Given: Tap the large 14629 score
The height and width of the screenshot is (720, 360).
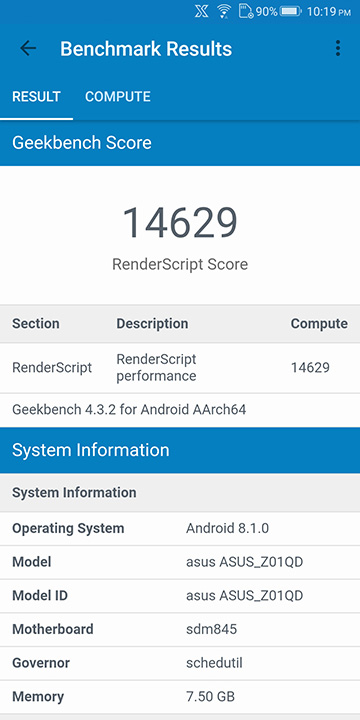Looking at the screenshot, I should (x=180, y=223).
